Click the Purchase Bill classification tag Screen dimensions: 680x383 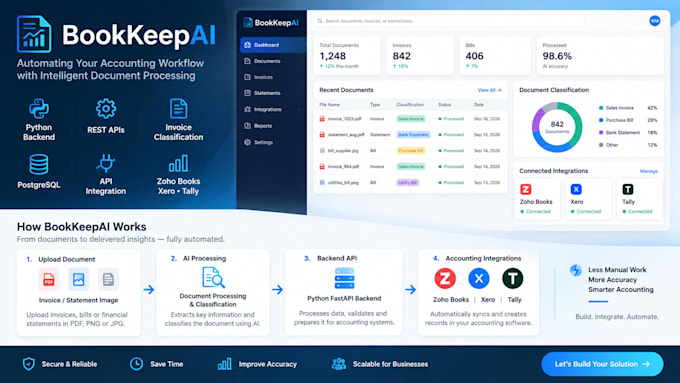coord(411,151)
